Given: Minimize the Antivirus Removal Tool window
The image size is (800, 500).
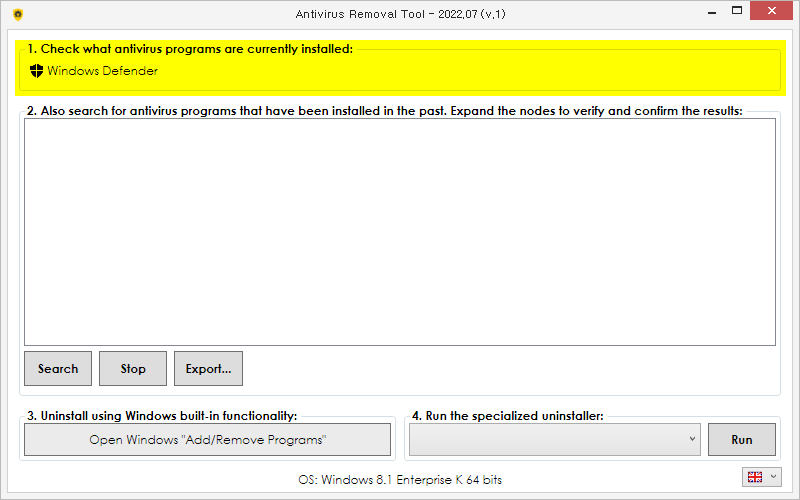Looking at the screenshot, I should (712, 11).
